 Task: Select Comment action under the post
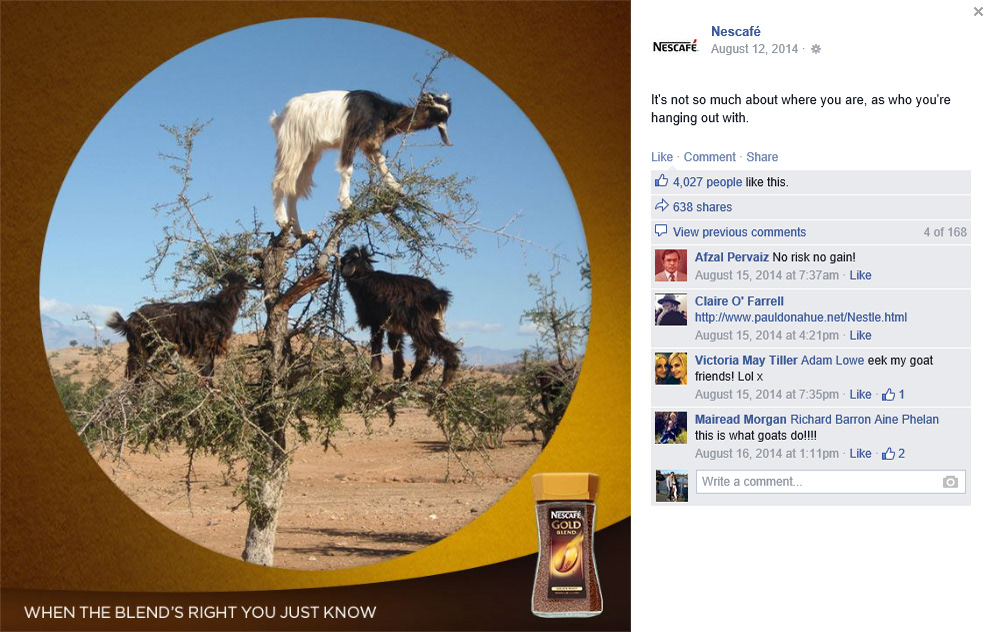710,157
